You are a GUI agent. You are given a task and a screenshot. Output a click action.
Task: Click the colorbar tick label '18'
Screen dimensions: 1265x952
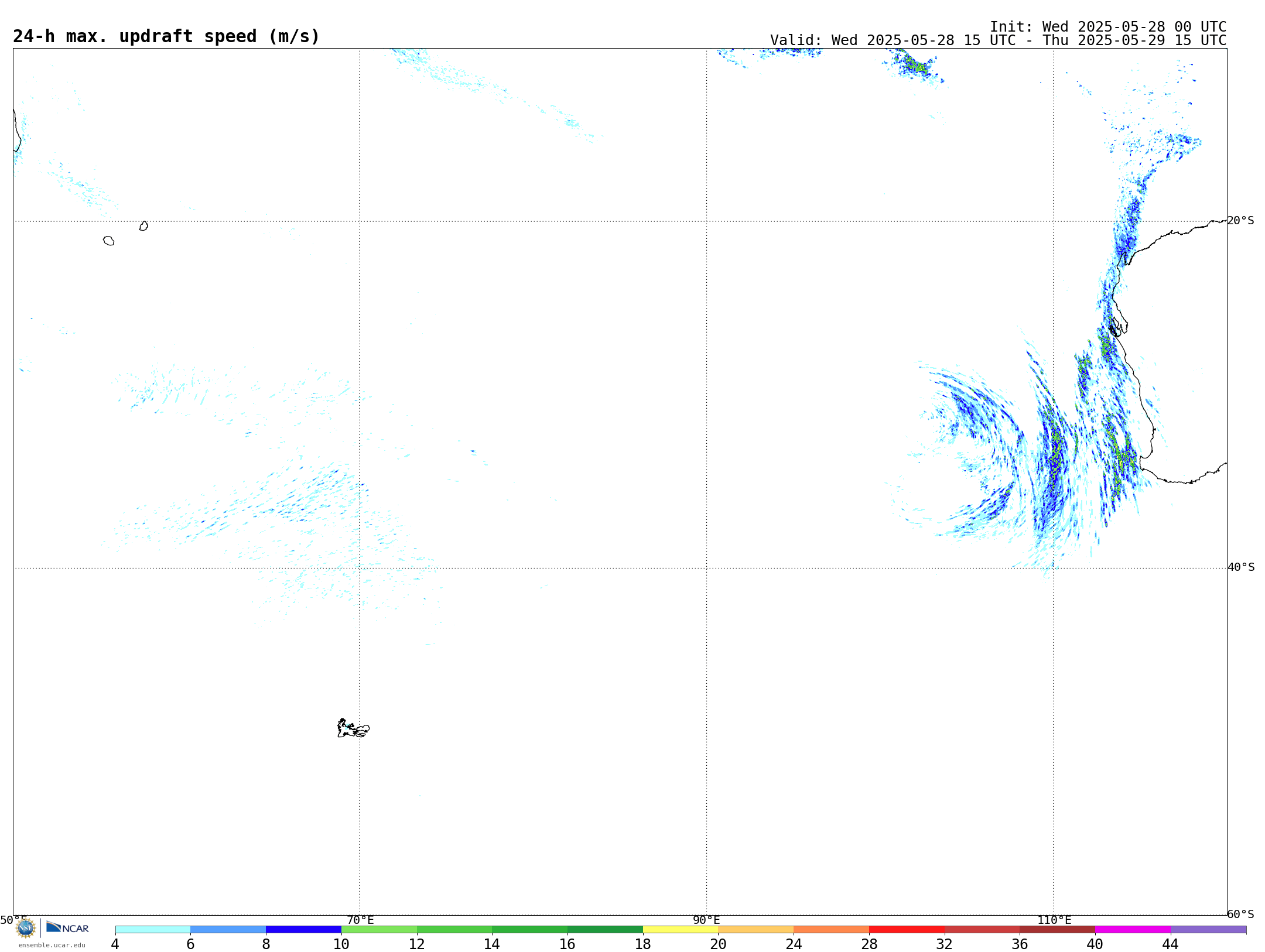click(x=643, y=944)
